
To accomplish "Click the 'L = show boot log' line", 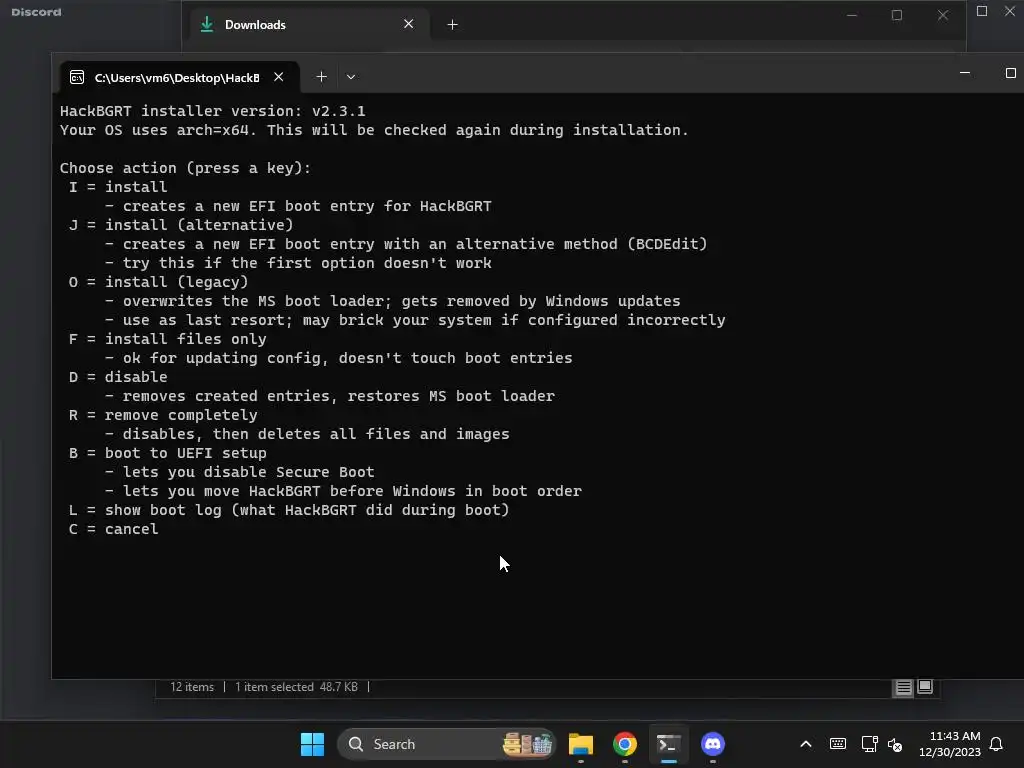I will coord(289,510).
